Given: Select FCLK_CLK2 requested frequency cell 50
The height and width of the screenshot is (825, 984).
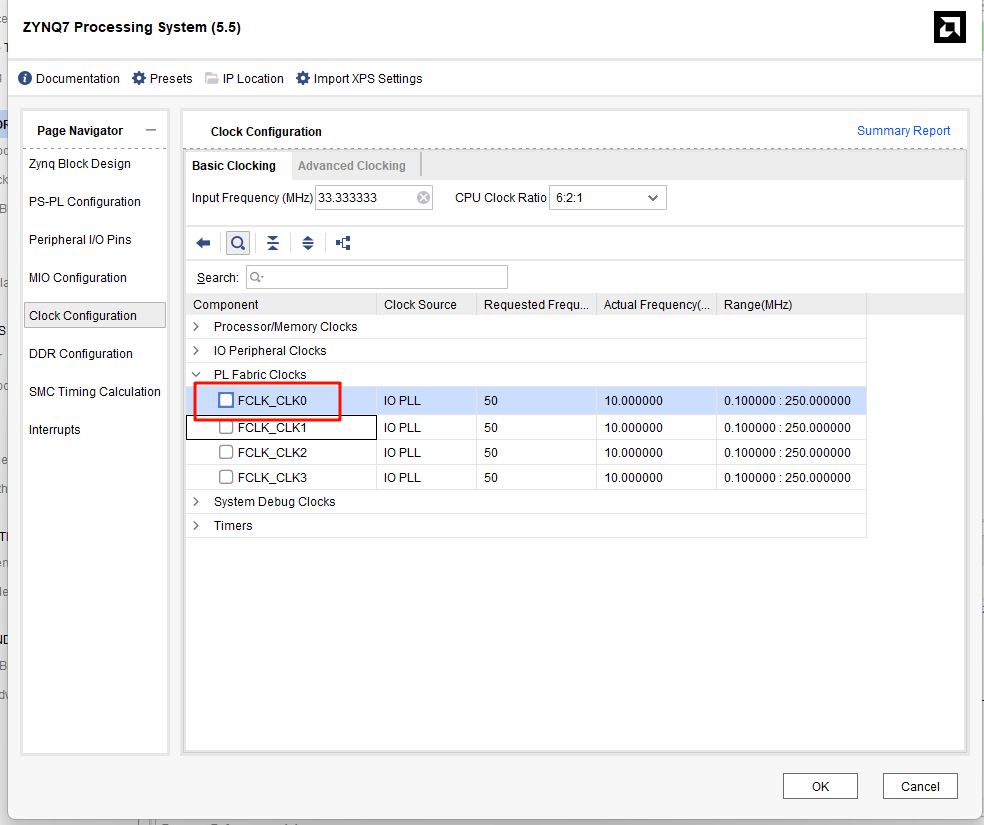Looking at the screenshot, I should pyautogui.click(x=536, y=452).
